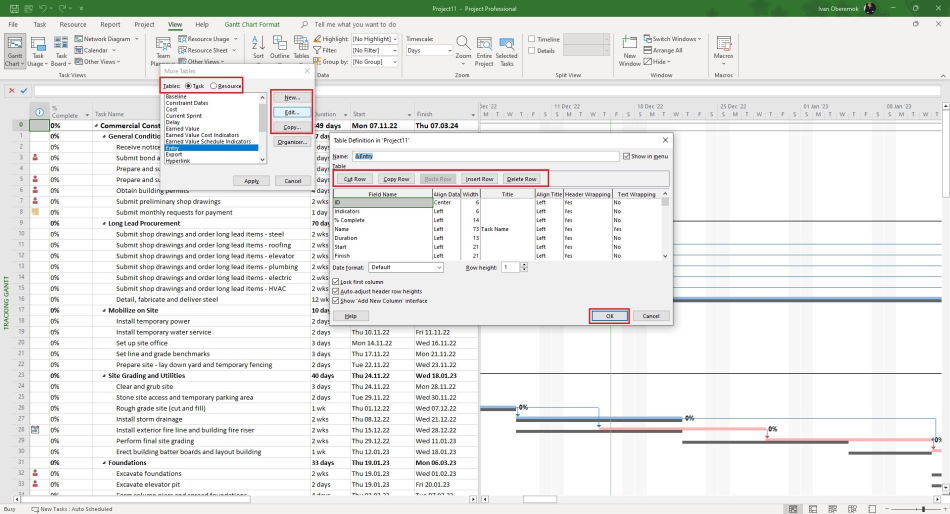Open the Task ribbon tab
Viewport: 950px width, 514px height.
(x=39, y=24)
